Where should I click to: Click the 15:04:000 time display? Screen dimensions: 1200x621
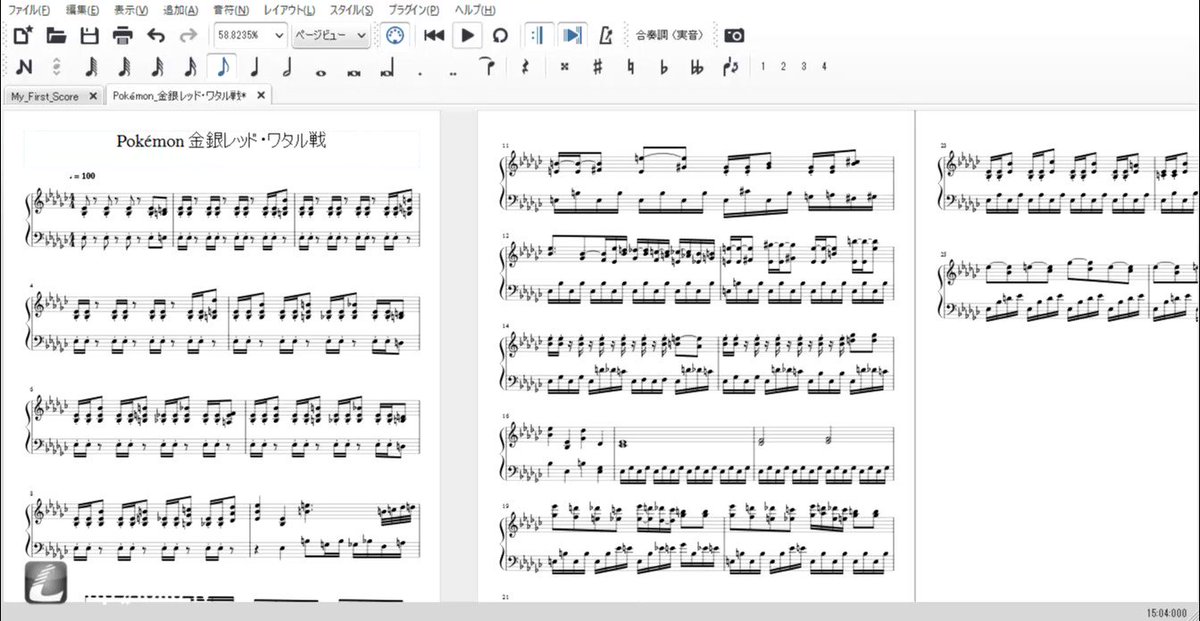click(x=1166, y=611)
